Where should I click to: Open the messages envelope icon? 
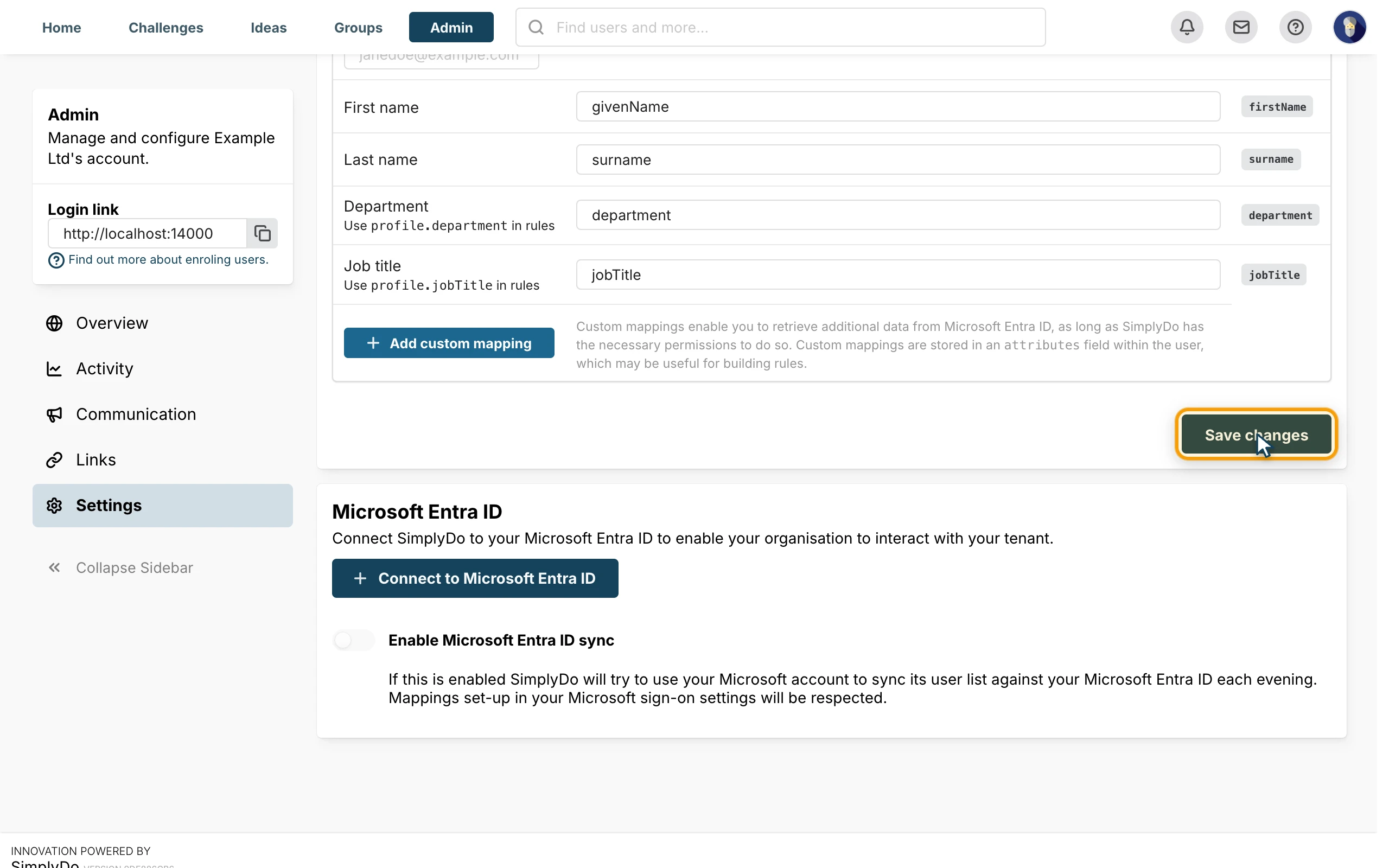point(1241,27)
